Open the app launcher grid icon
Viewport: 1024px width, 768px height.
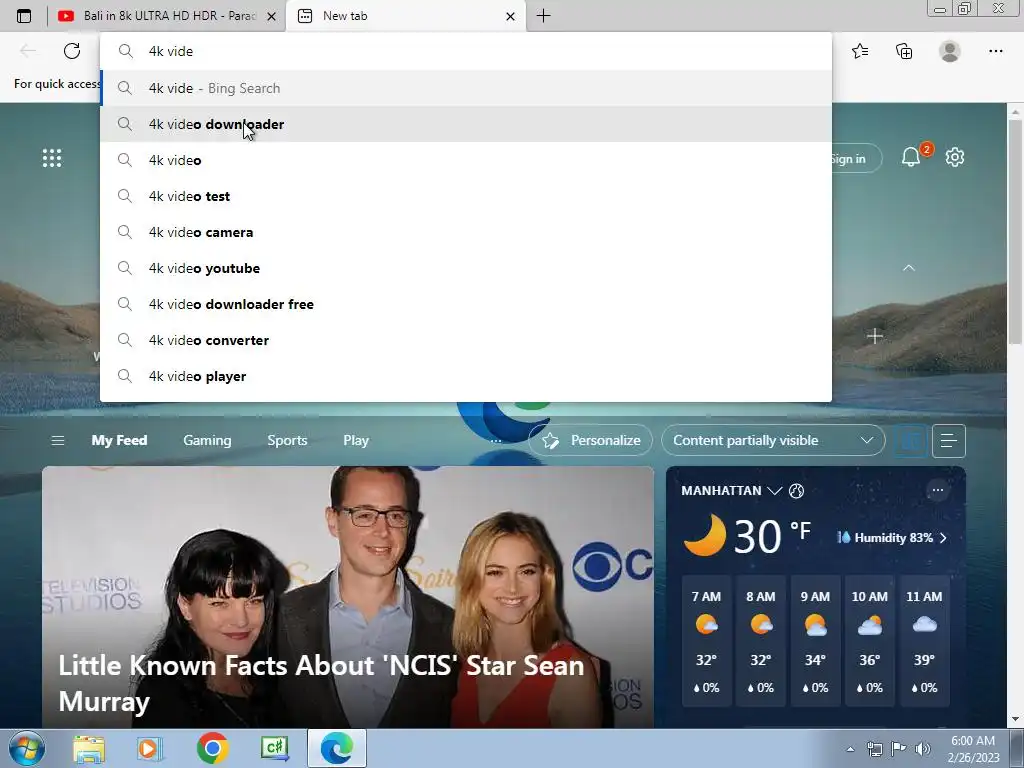(x=52, y=158)
